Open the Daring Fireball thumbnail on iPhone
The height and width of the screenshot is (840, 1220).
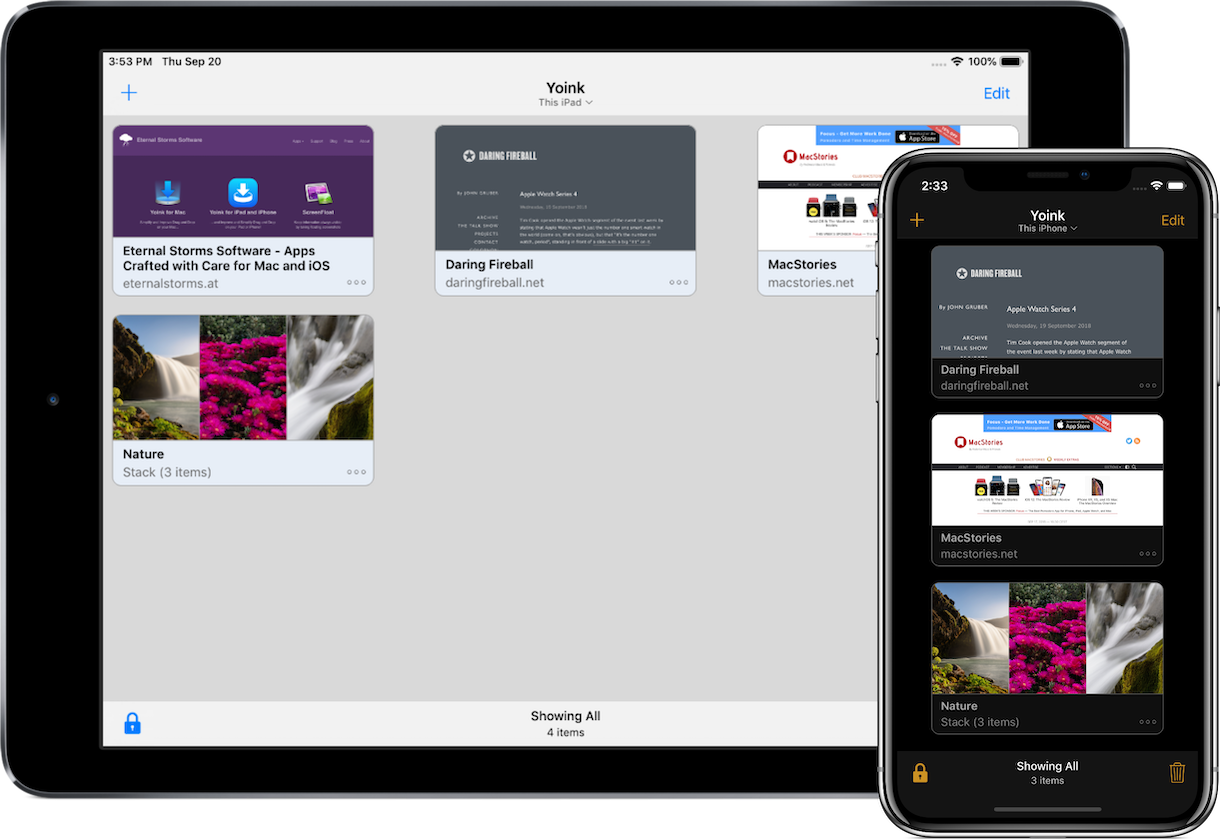[x=1047, y=302]
